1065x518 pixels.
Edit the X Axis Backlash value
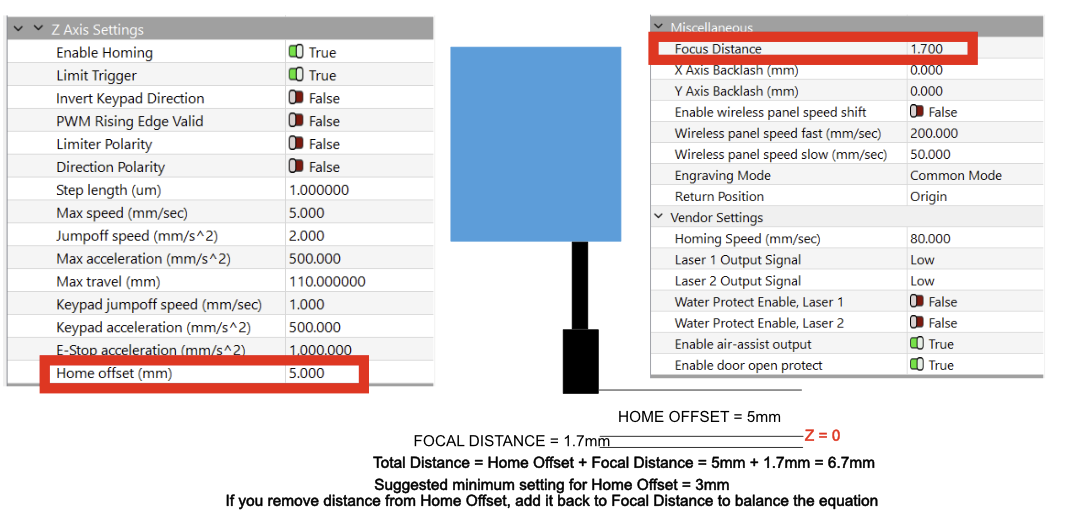(x=925, y=70)
